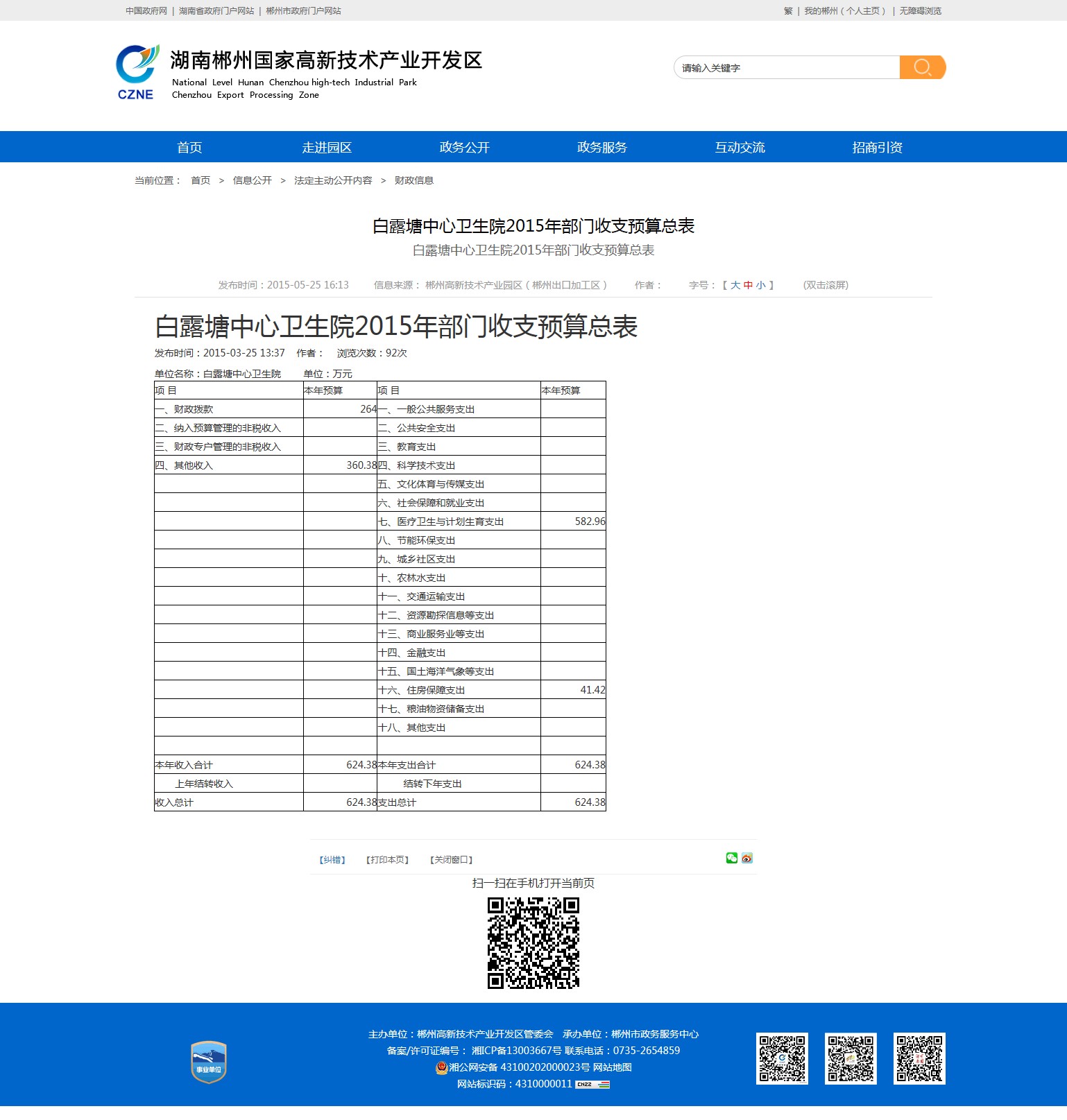Image resolution: width=1067 pixels, height=1120 pixels.
Task: Enable 无障碍浏览 accessibility mode
Action: pyautogui.click(x=921, y=11)
